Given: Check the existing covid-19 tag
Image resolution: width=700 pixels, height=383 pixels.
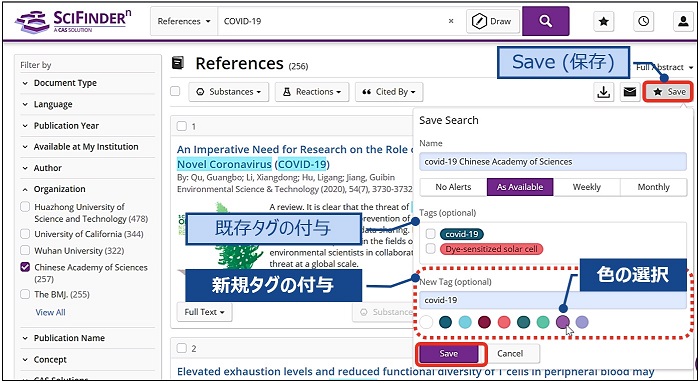Looking at the screenshot, I should point(430,234).
